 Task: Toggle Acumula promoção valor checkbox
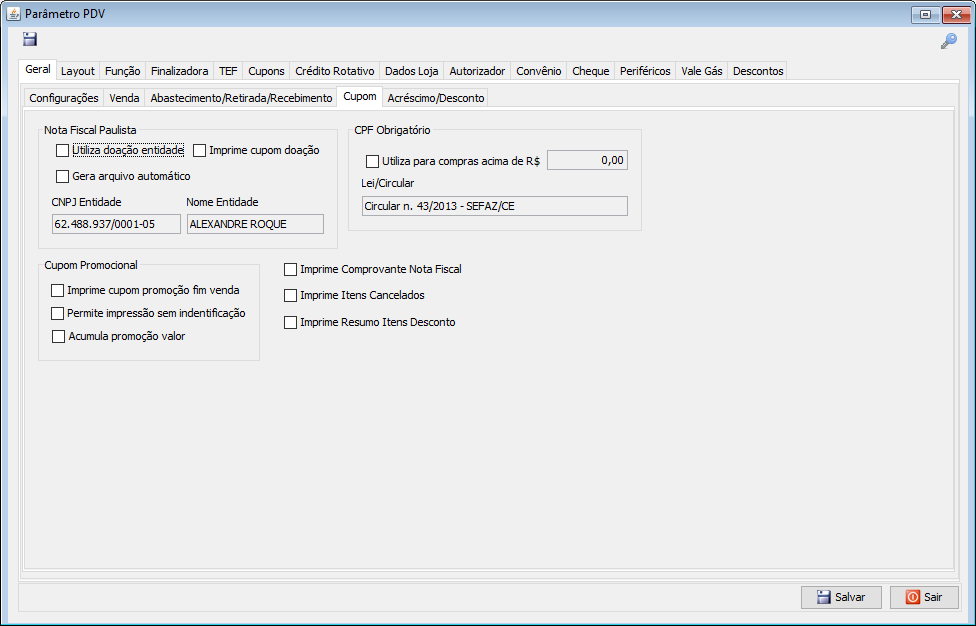click(58, 336)
